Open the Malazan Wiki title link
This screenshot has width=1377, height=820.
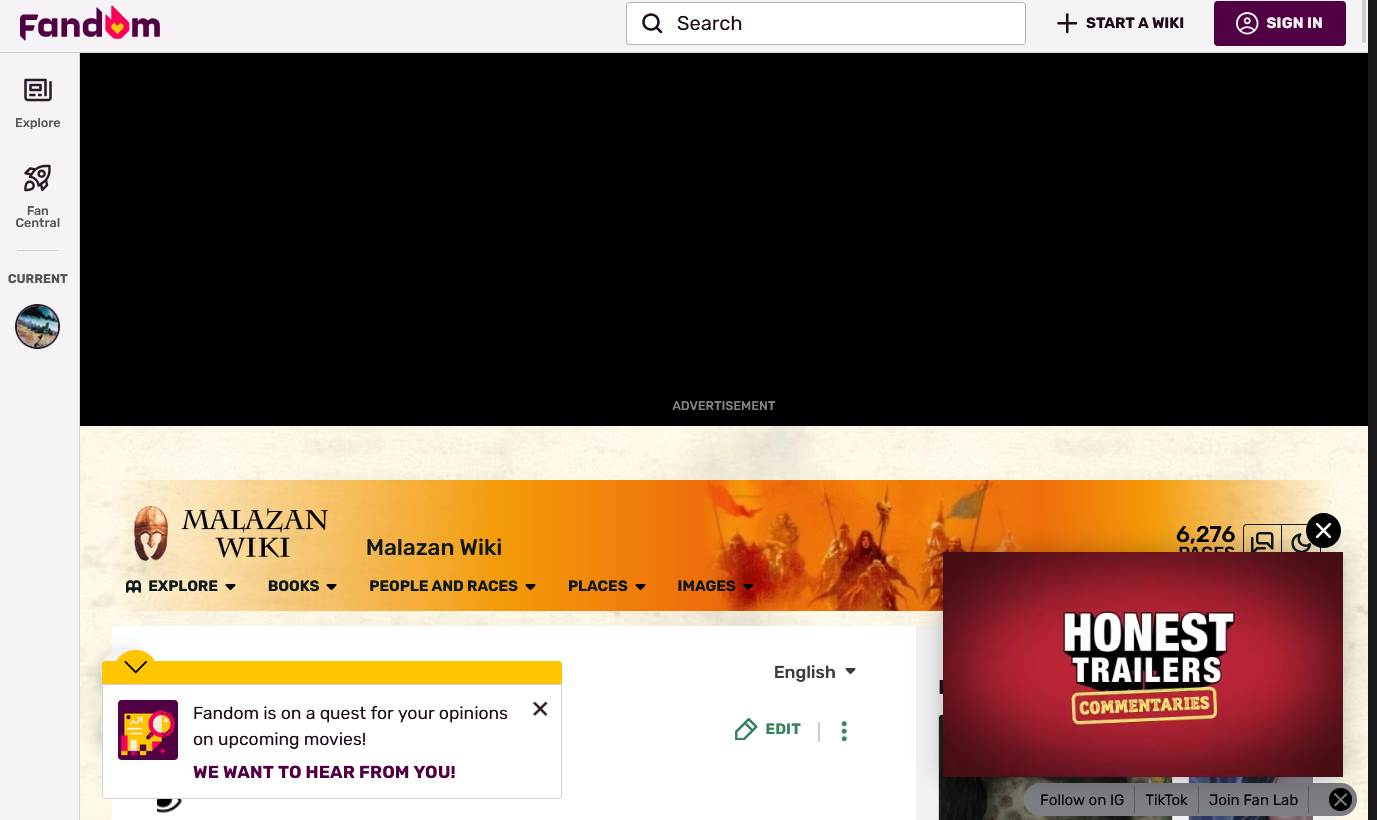coord(434,547)
